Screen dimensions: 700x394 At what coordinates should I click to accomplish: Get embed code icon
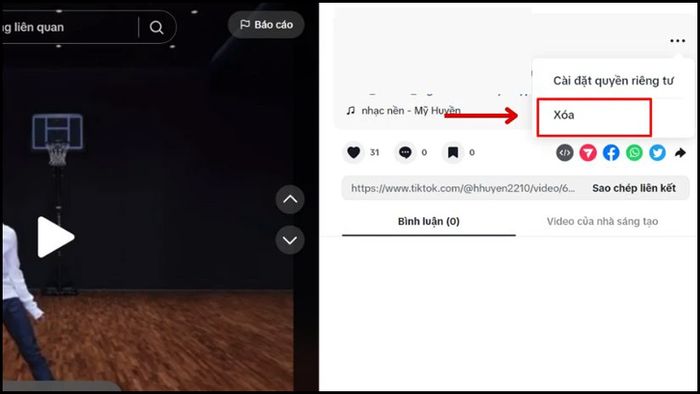coord(565,153)
